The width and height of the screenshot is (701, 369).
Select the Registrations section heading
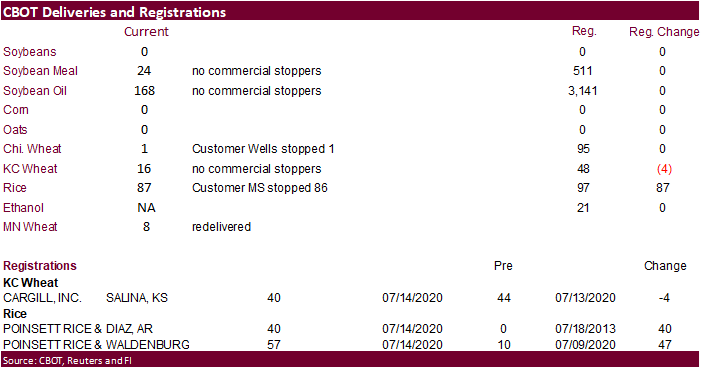40,266
